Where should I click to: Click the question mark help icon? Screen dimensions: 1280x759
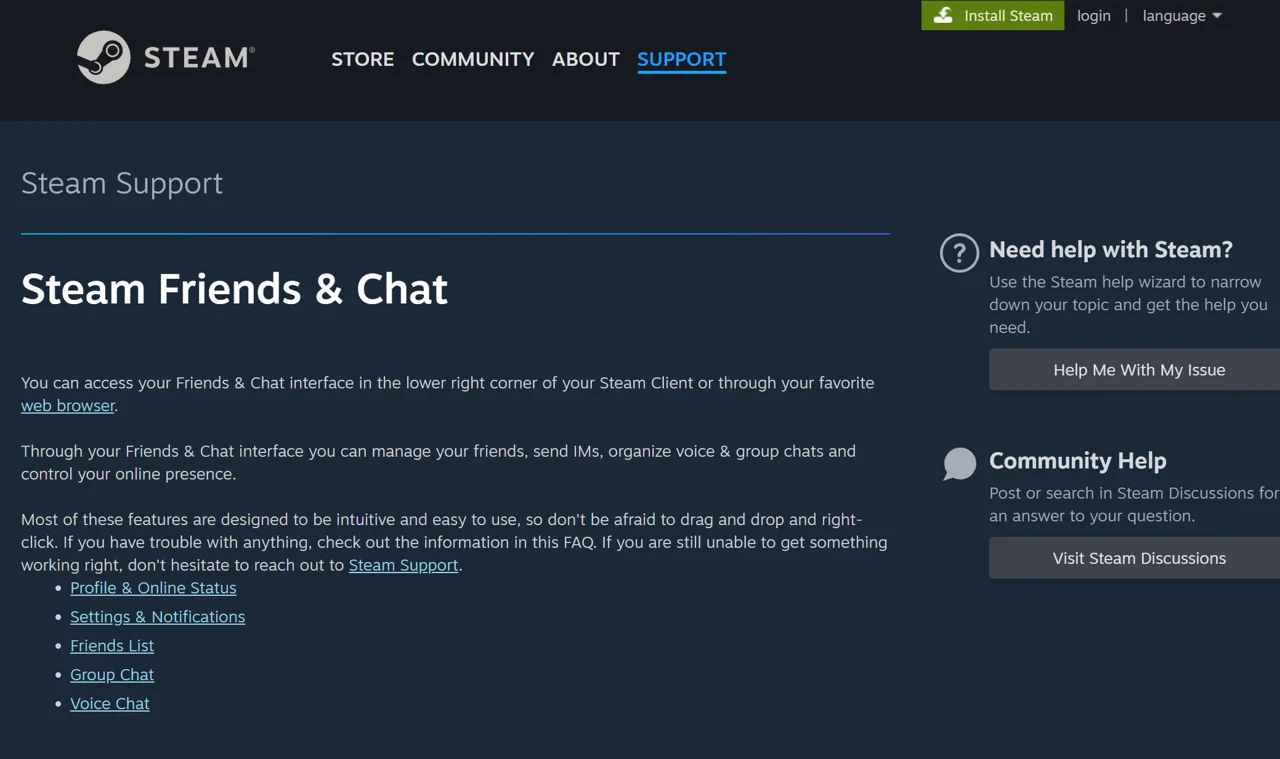(959, 253)
